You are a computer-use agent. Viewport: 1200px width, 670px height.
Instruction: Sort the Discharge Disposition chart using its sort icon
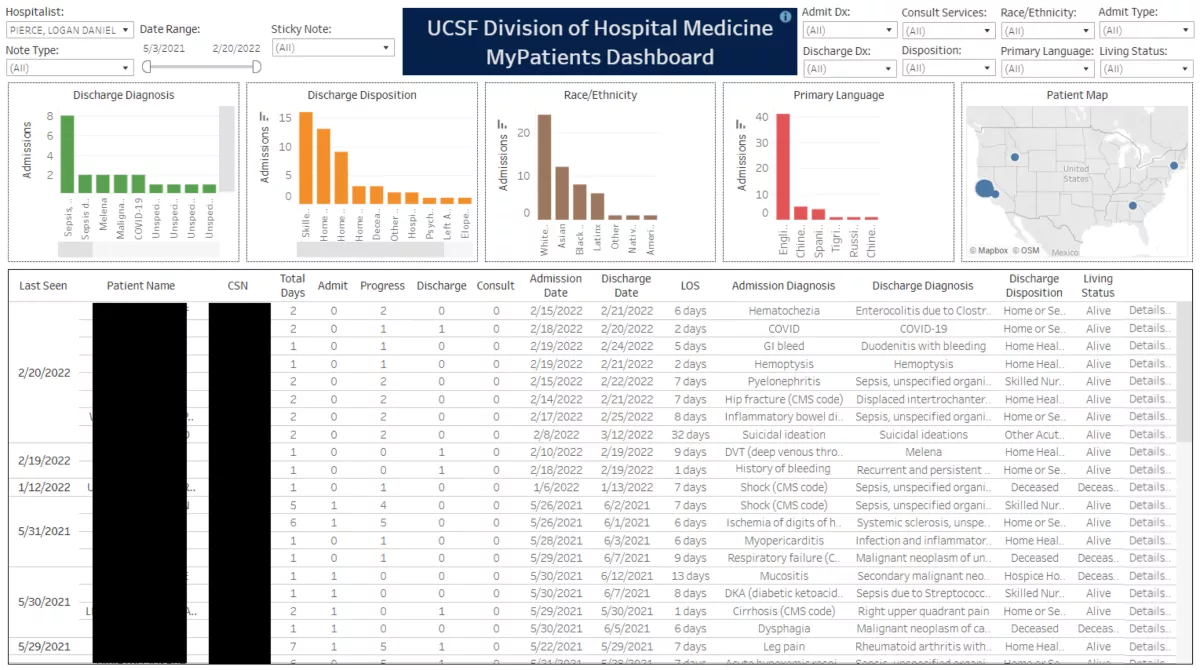264,116
